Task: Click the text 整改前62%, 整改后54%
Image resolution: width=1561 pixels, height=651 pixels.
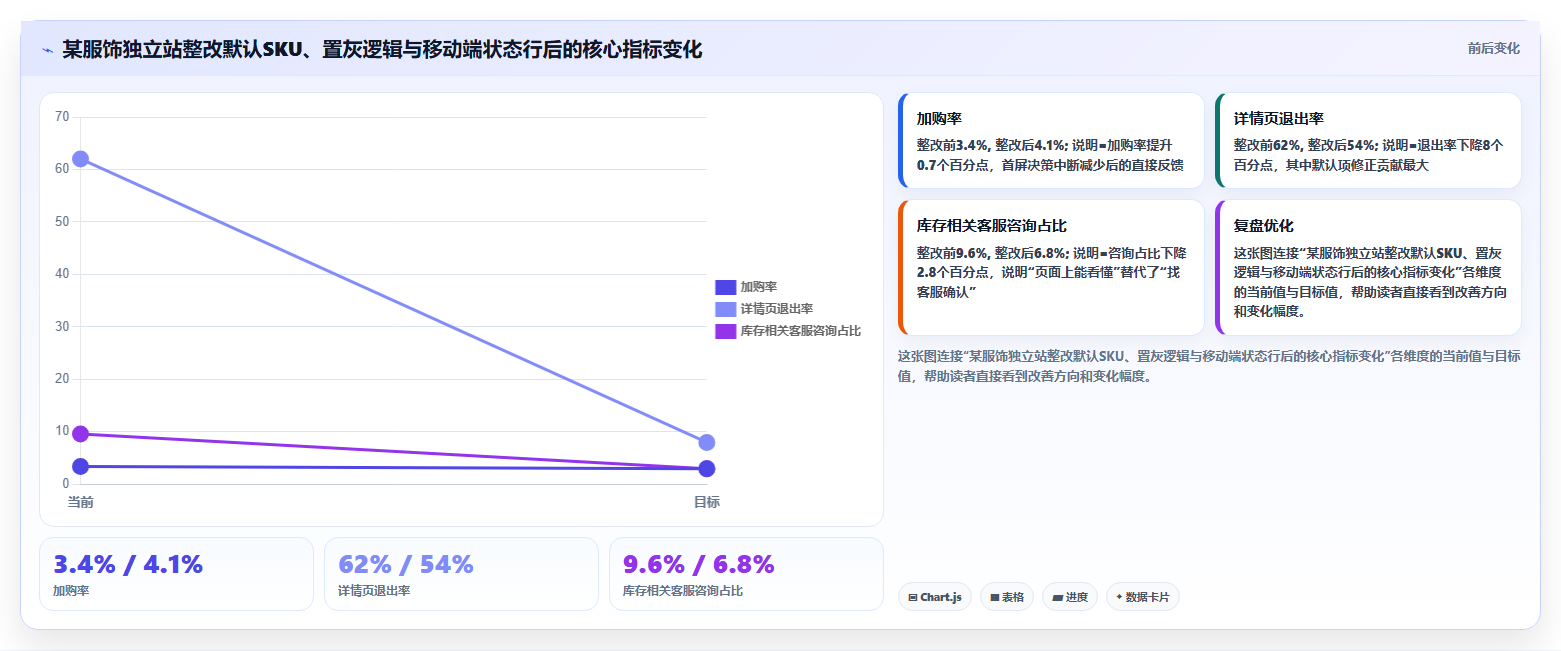Action: tap(1303, 145)
